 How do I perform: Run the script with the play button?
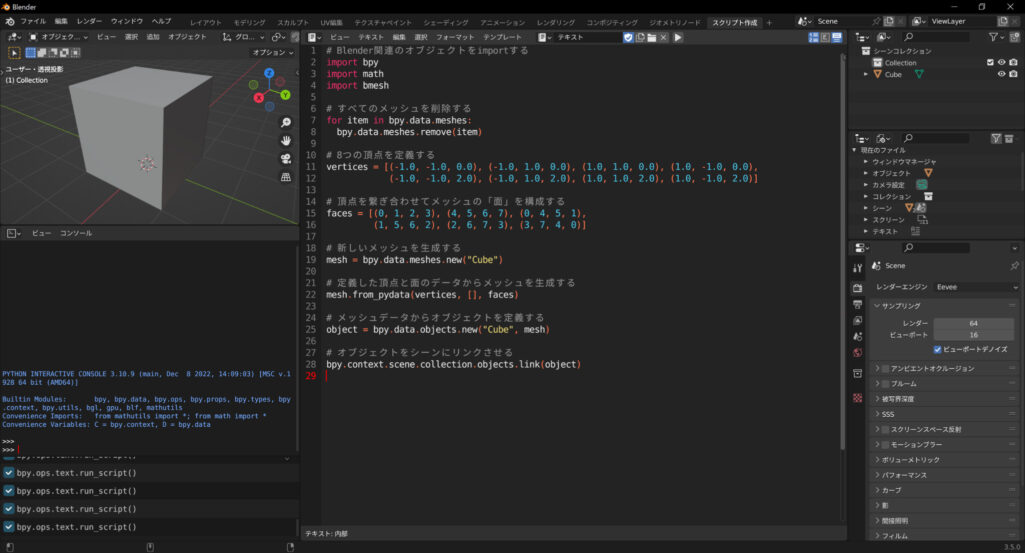pos(678,37)
